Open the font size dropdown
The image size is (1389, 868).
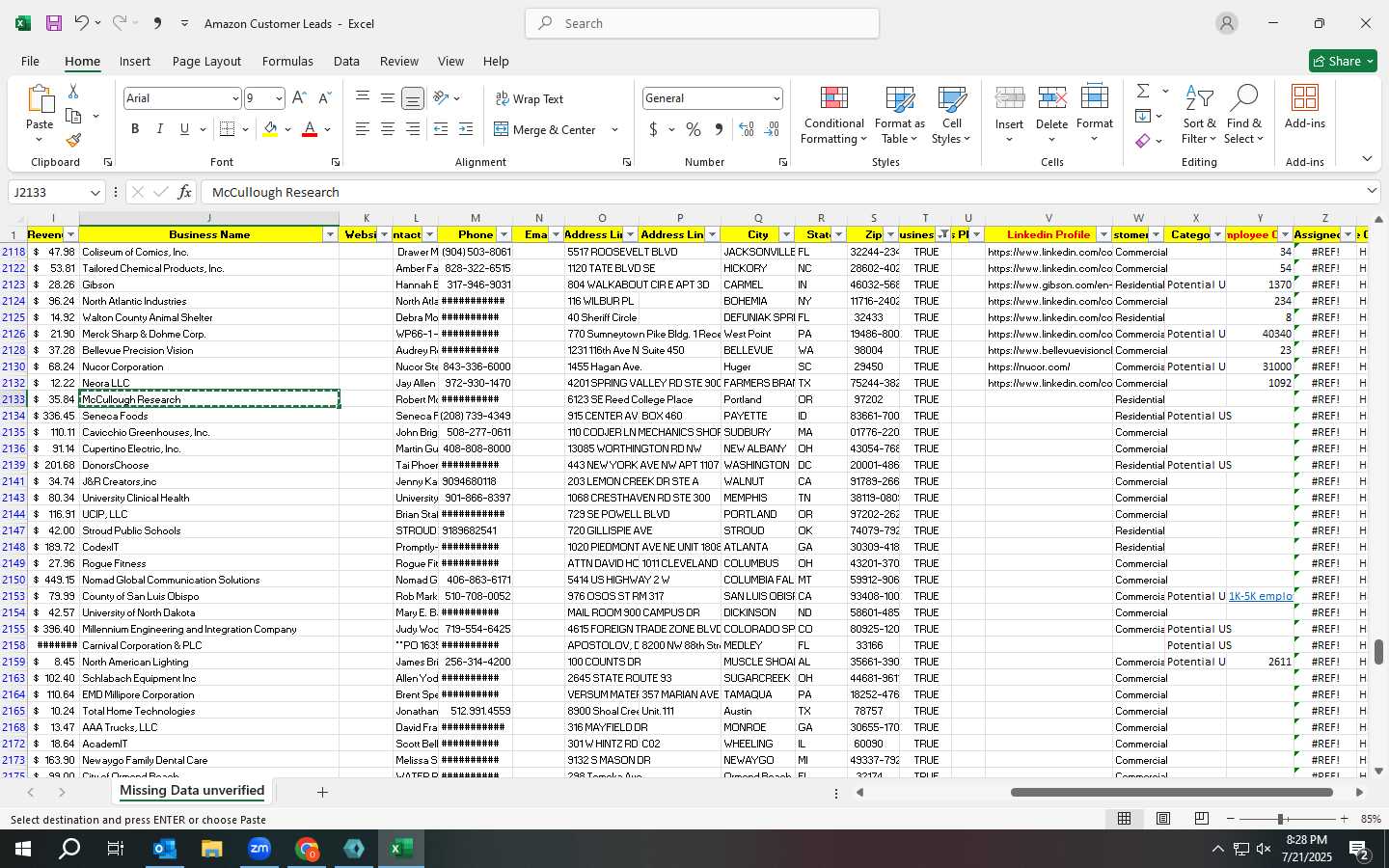(x=279, y=98)
